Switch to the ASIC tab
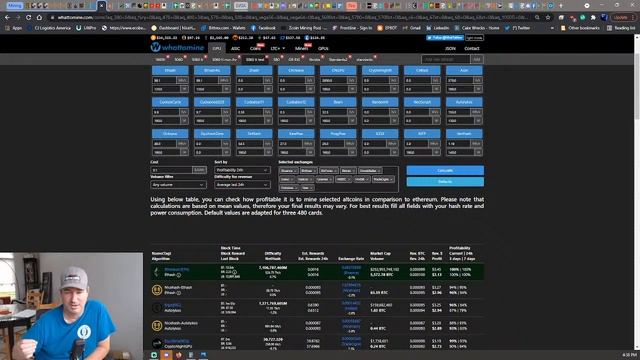The image size is (640, 360). (236, 49)
